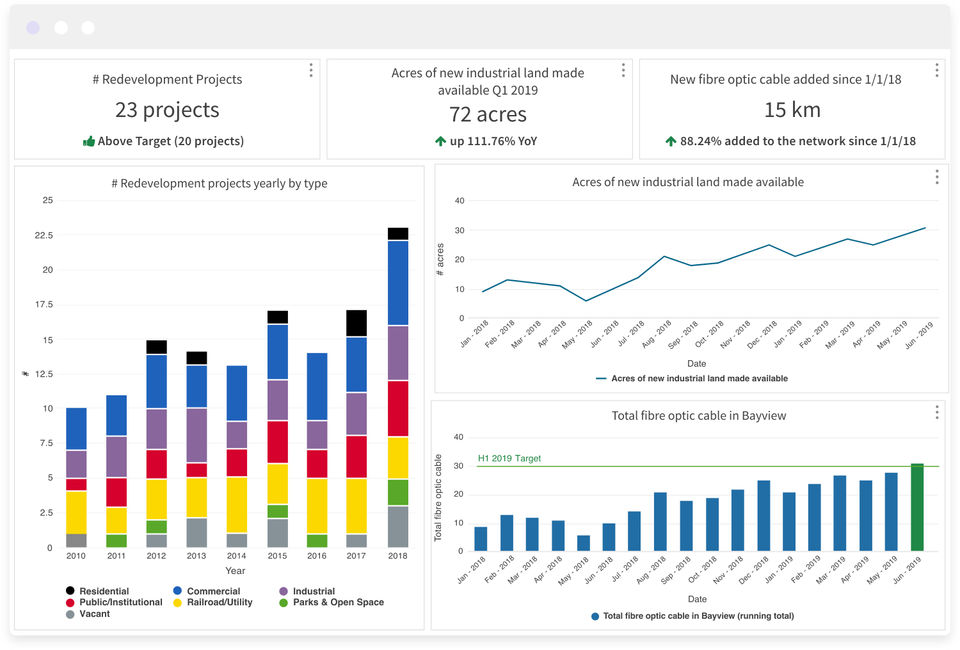This screenshot has height=650, width=960.
Task: Click the 'Year' axis label of stacked chart
Action: [x=235, y=570]
